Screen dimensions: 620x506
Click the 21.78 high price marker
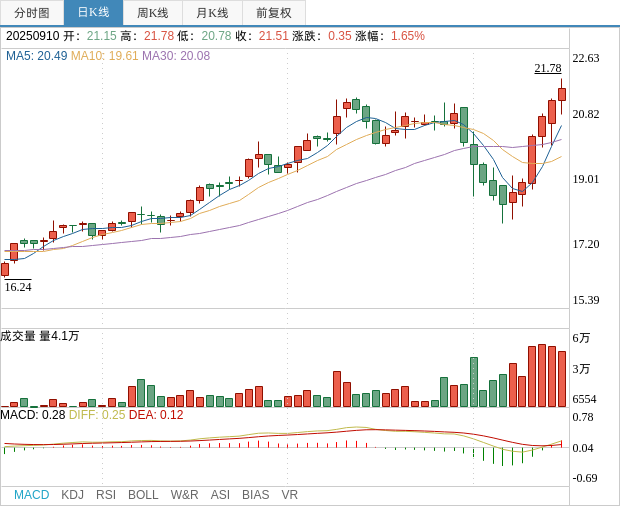(x=547, y=68)
